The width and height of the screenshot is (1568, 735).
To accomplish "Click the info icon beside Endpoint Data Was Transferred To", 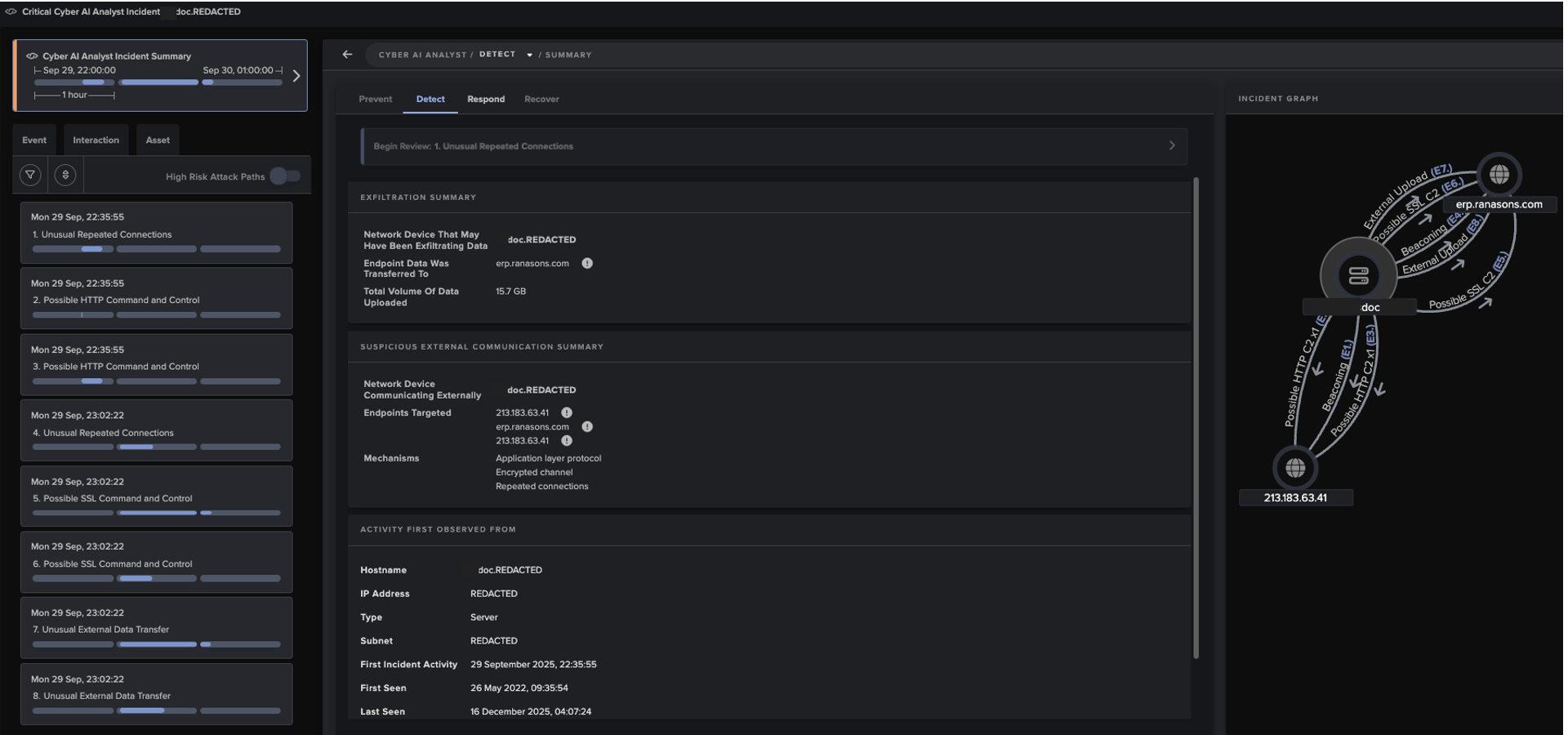I will click(586, 263).
